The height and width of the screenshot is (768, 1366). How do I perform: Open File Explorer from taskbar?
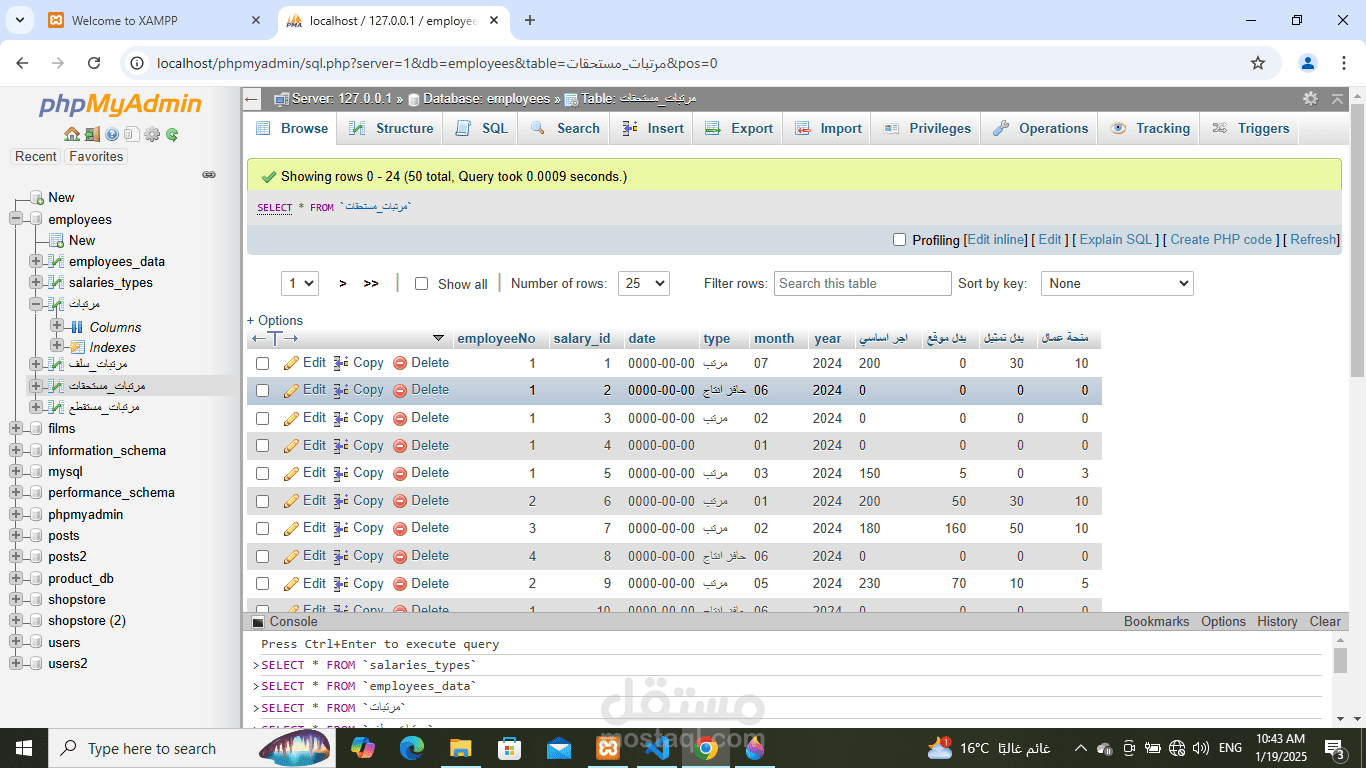(461, 748)
